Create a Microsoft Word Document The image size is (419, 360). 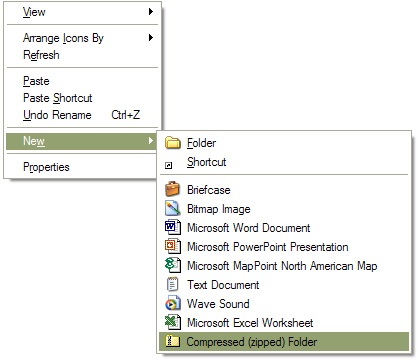(x=284, y=228)
